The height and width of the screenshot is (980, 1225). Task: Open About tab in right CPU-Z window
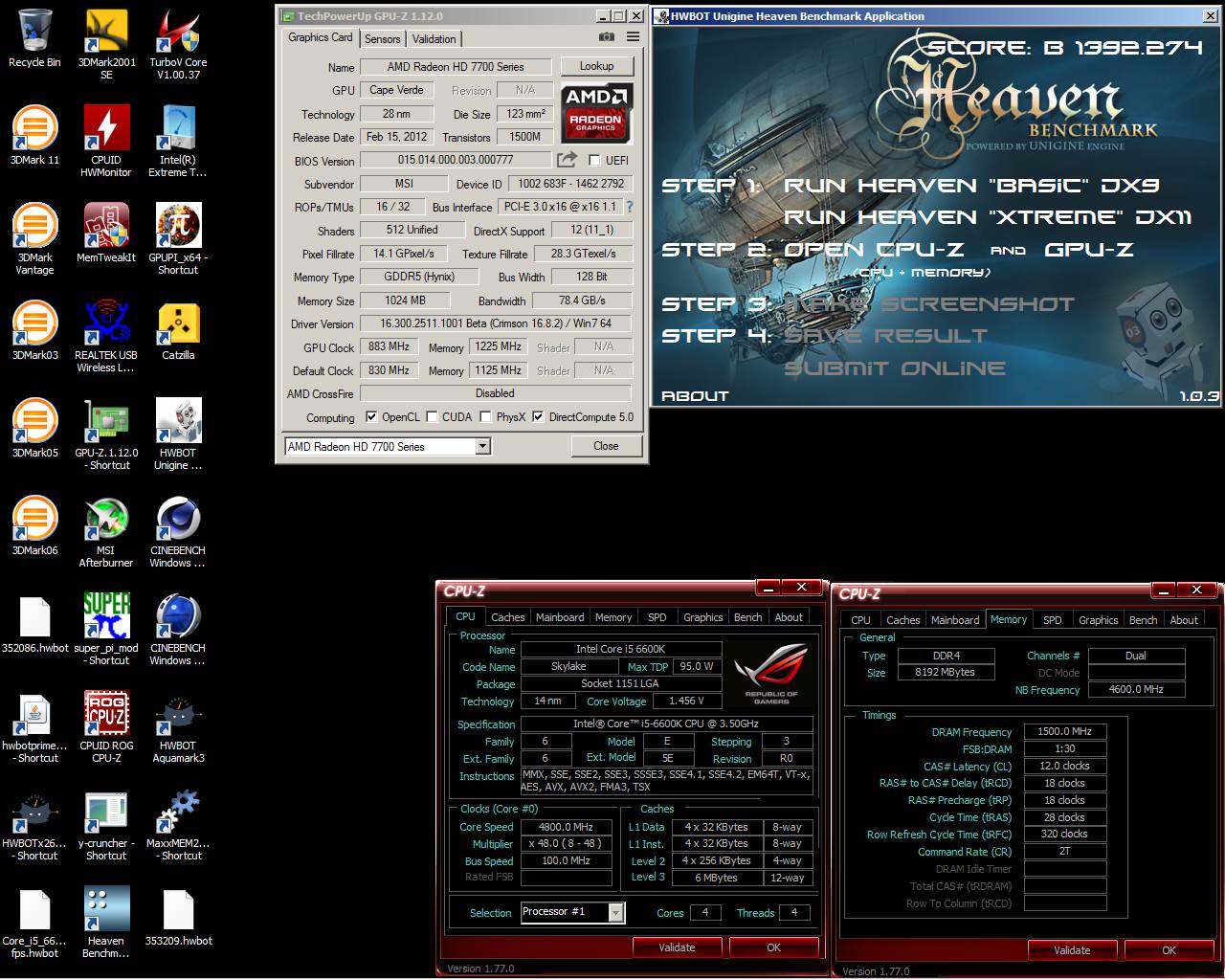coord(1184,620)
